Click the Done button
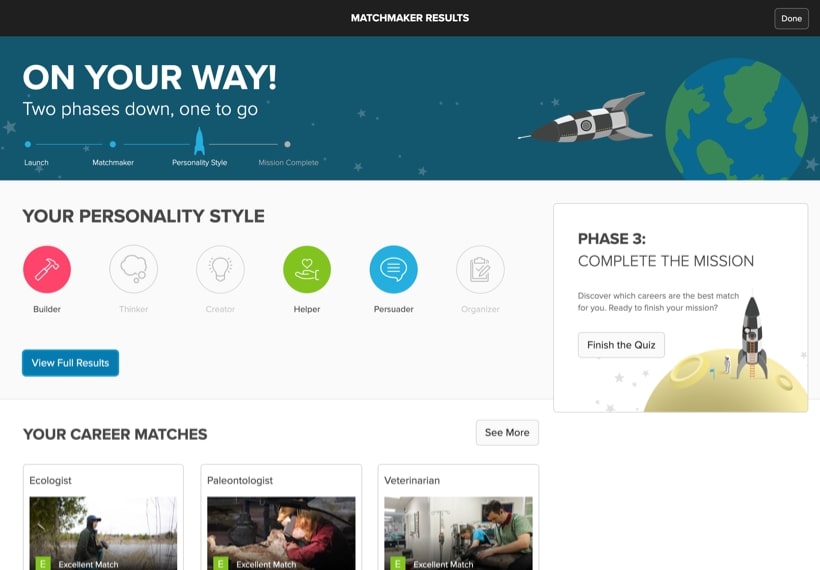 (791, 18)
